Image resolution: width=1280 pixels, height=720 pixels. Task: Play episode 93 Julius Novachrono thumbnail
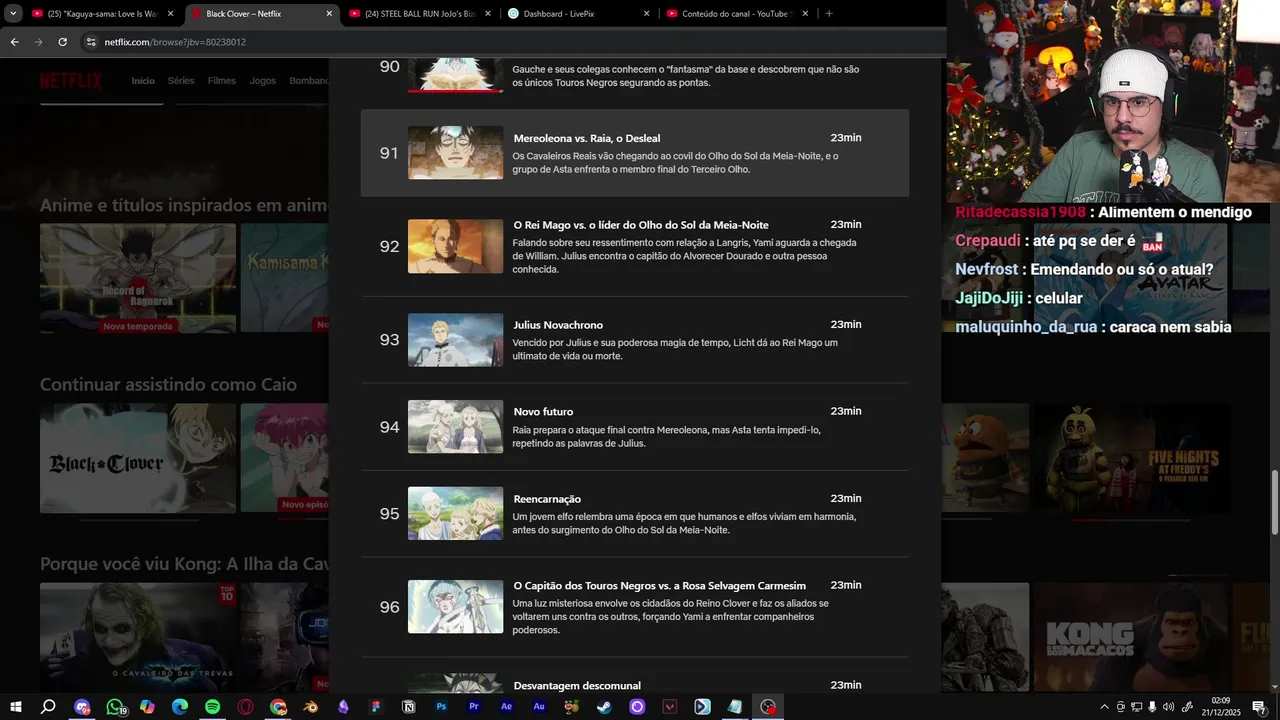[x=455, y=340]
